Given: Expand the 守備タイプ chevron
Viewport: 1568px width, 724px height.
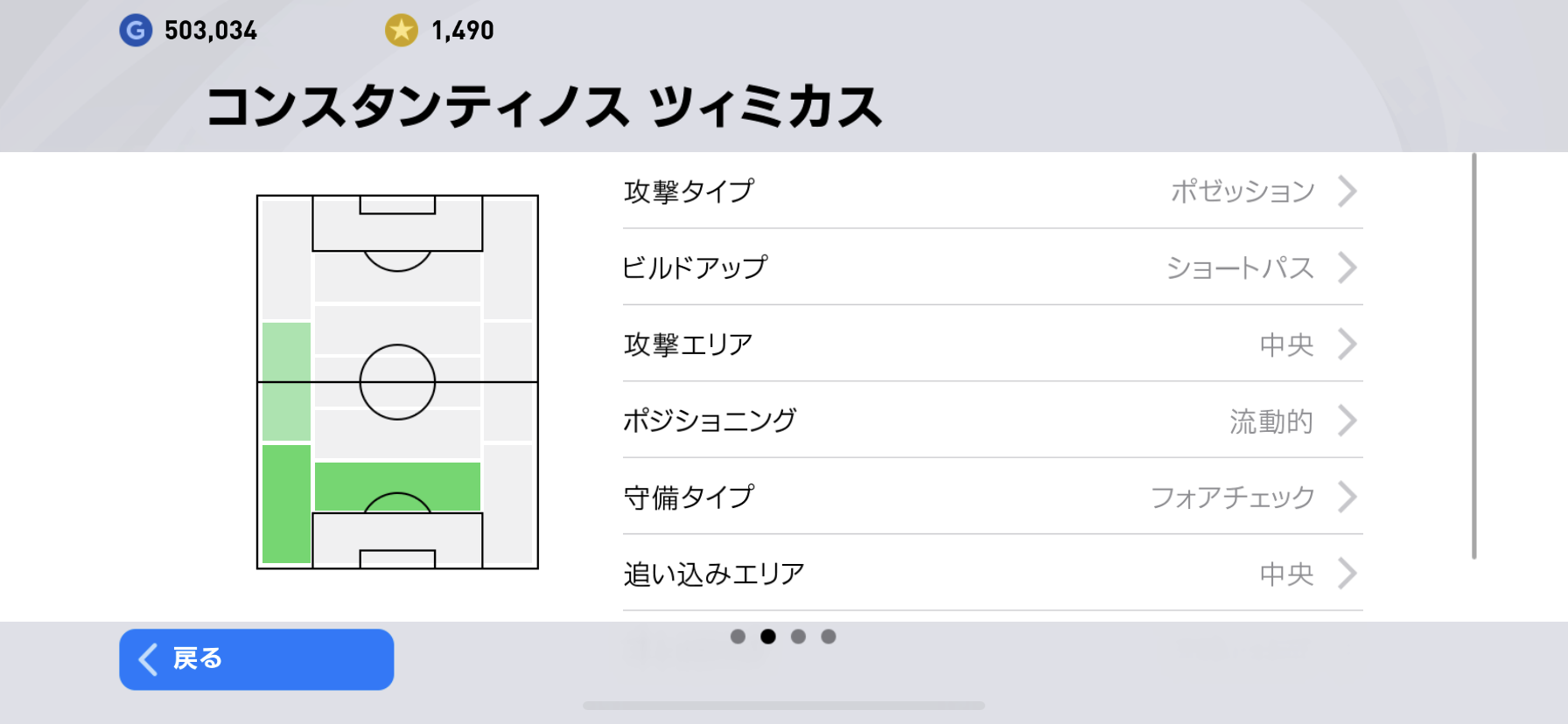Looking at the screenshot, I should pyautogui.click(x=1347, y=497).
